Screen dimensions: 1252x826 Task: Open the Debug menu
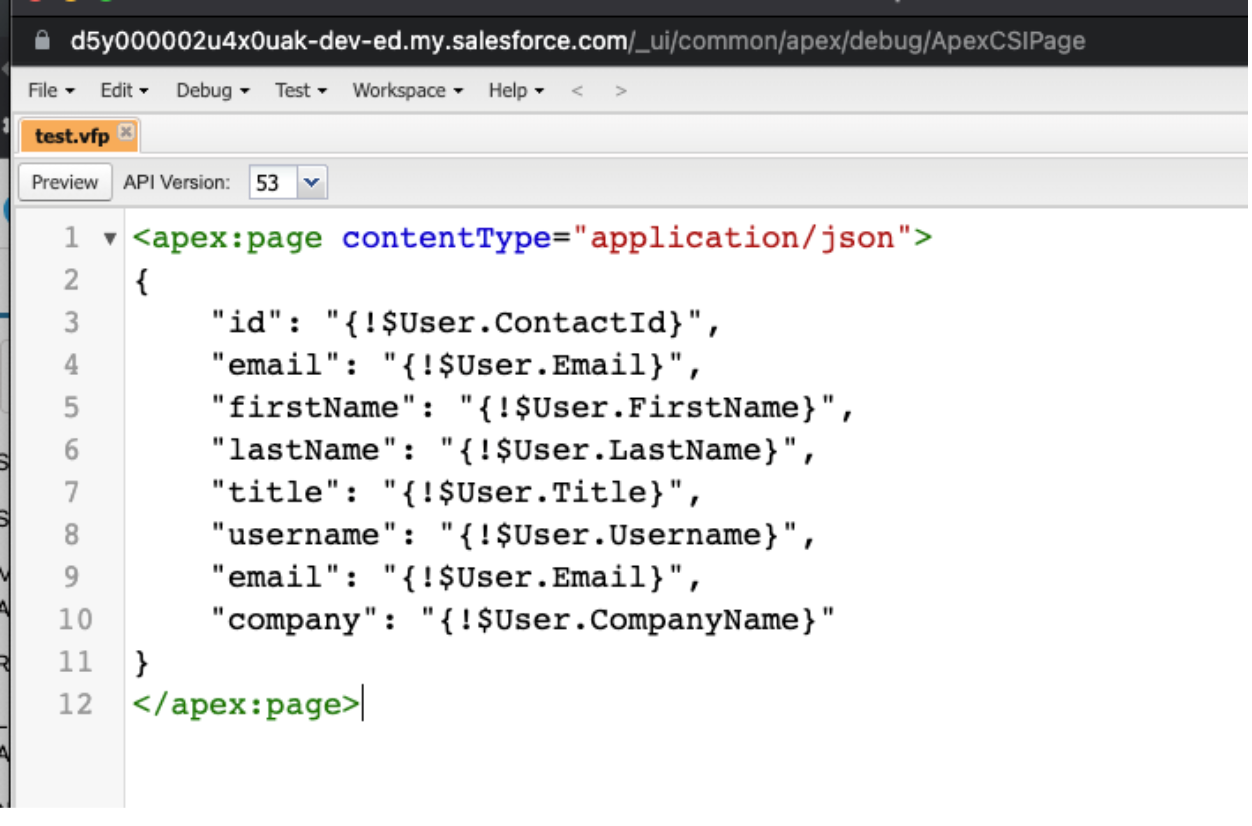tap(212, 90)
